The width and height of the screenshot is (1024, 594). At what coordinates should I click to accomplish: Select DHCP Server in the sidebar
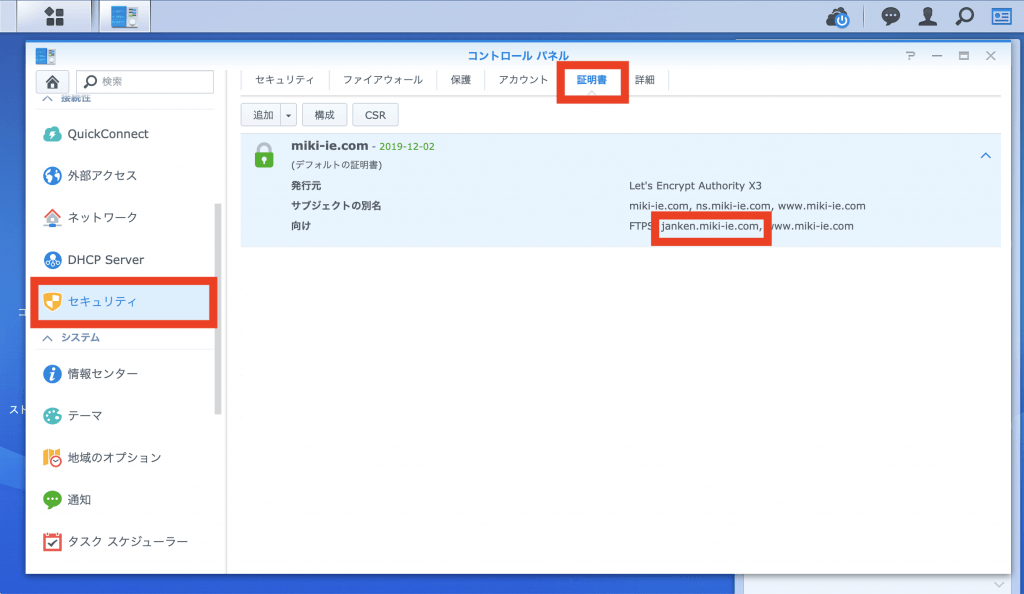[105, 260]
